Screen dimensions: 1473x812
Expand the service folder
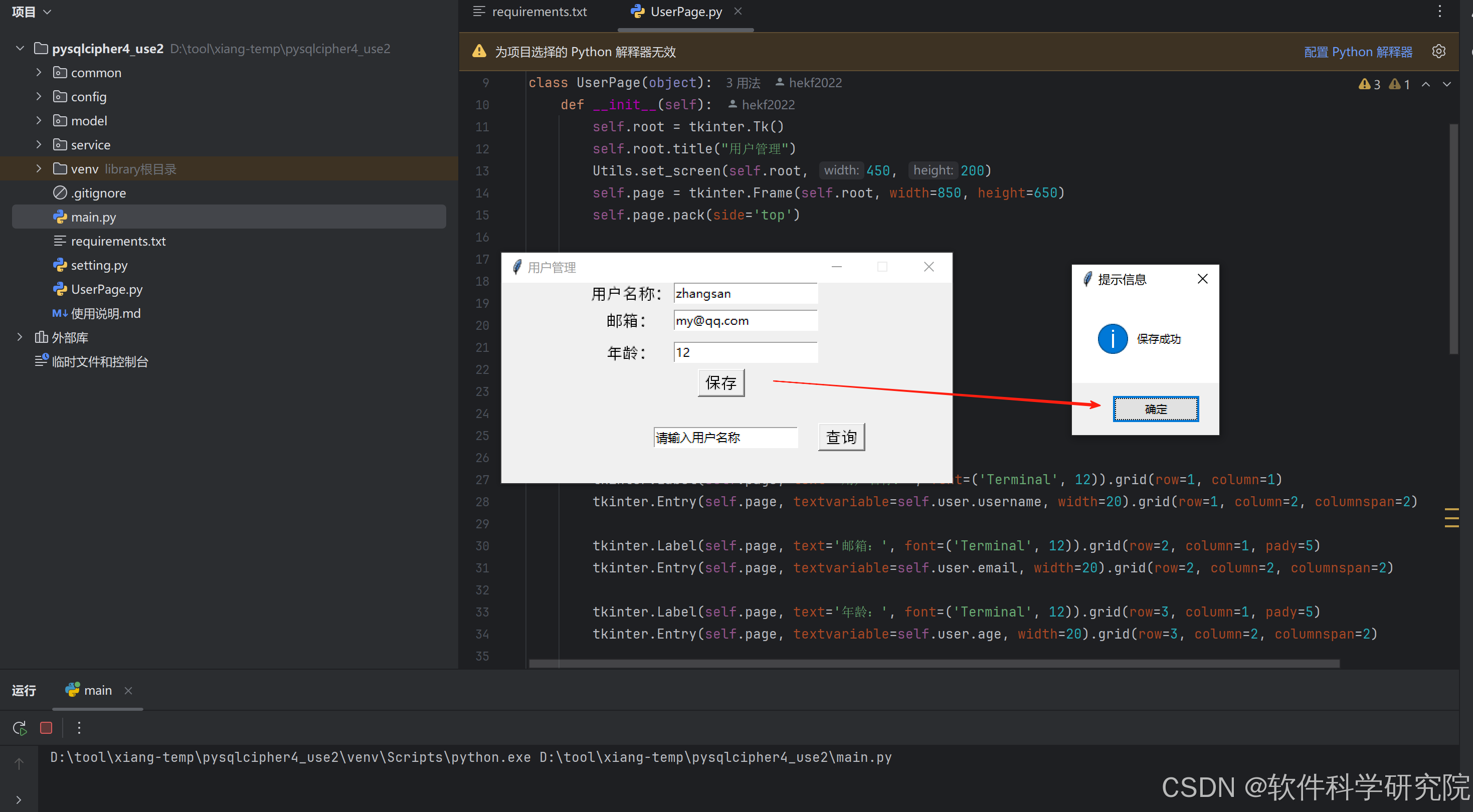coord(38,145)
